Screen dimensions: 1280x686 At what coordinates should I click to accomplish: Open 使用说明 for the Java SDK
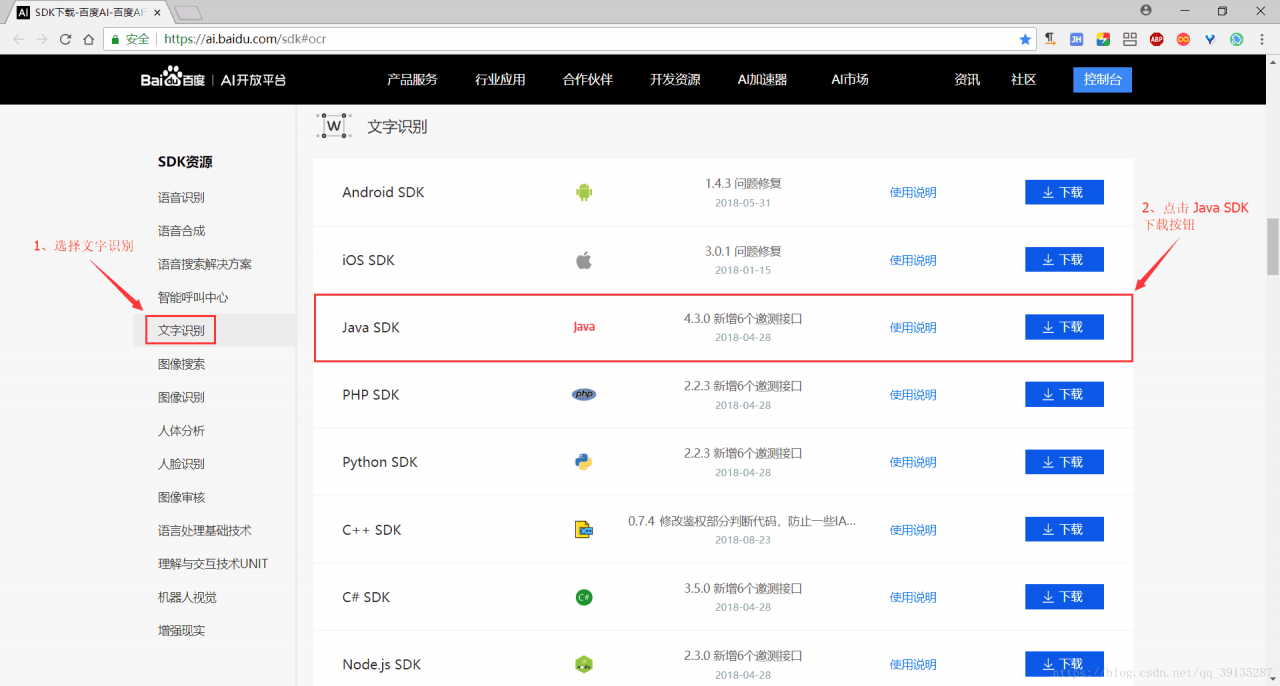click(x=913, y=328)
